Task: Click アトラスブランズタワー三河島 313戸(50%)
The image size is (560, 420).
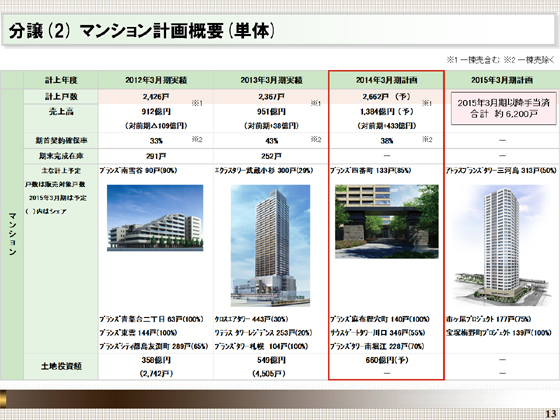Action: pos(501,171)
